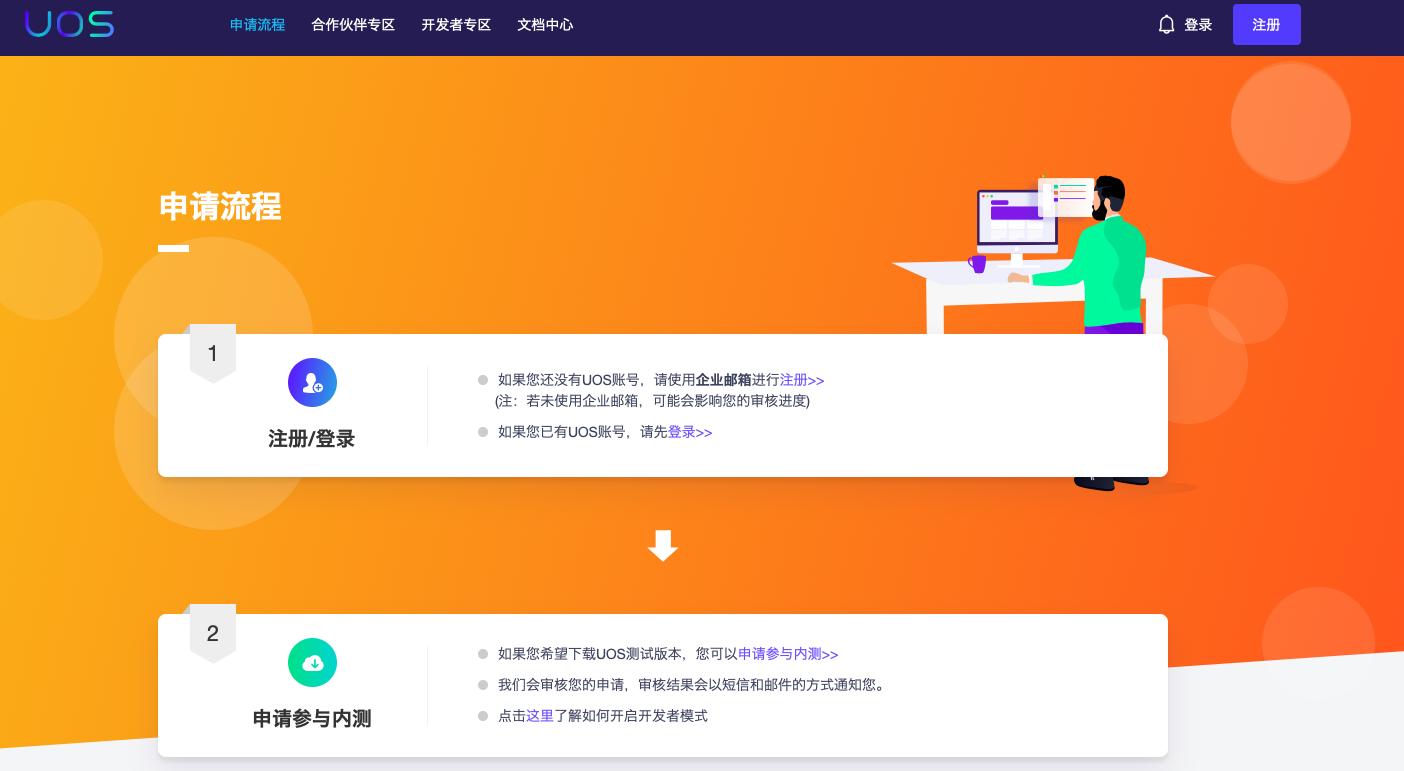Image resolution: width=1404 pixels, height=771 pixels.
Task: Click the UOS logo
Action: [x=69, y=24]
